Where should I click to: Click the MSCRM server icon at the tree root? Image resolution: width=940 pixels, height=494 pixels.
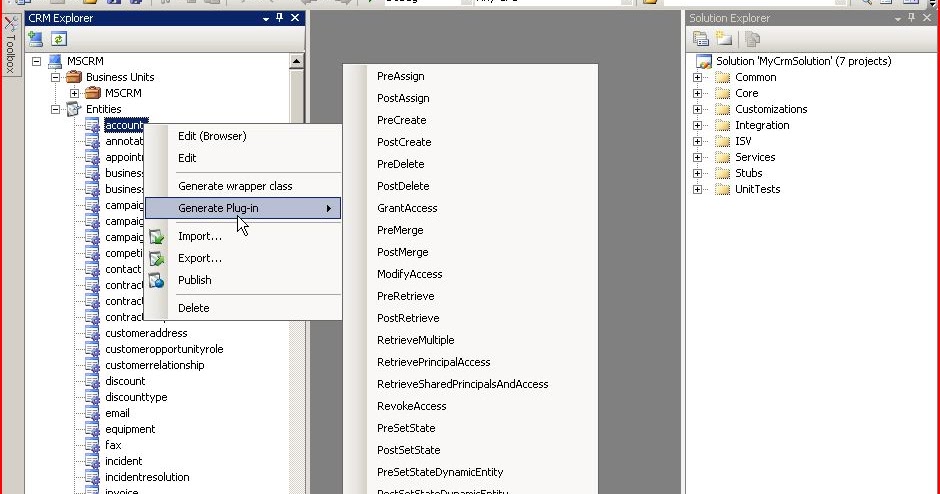pyautogui.click(x=55, y=61)
